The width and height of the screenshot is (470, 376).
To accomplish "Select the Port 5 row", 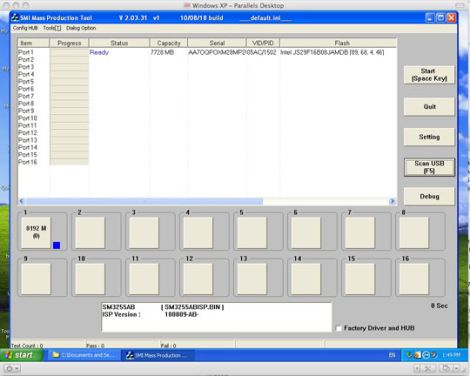I will [207, 82].
